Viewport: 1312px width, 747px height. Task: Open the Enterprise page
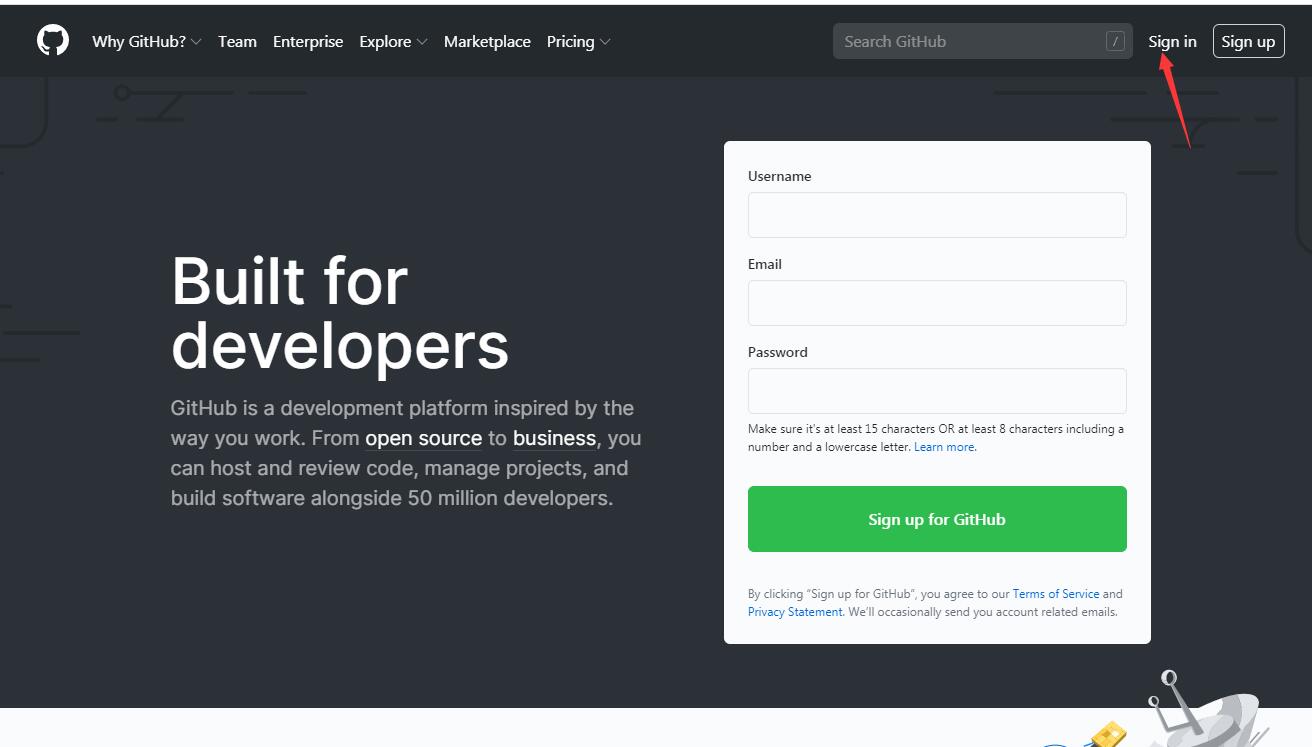(x=308, y=41)
